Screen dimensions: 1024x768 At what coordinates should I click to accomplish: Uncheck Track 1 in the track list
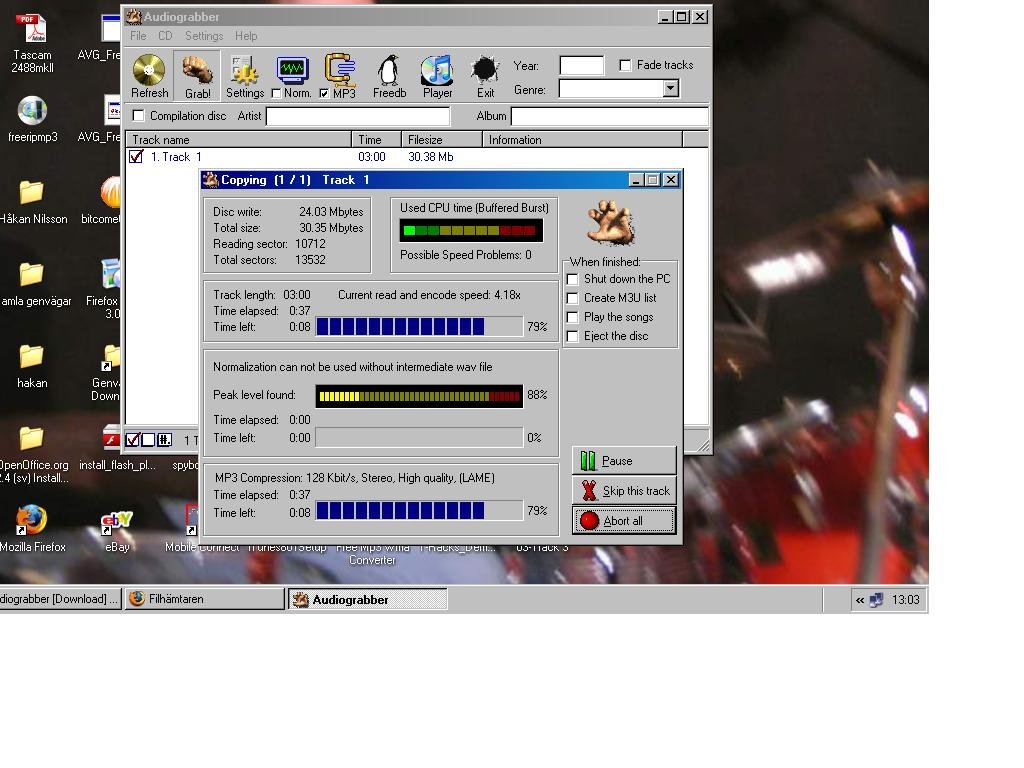click(136, 157)
